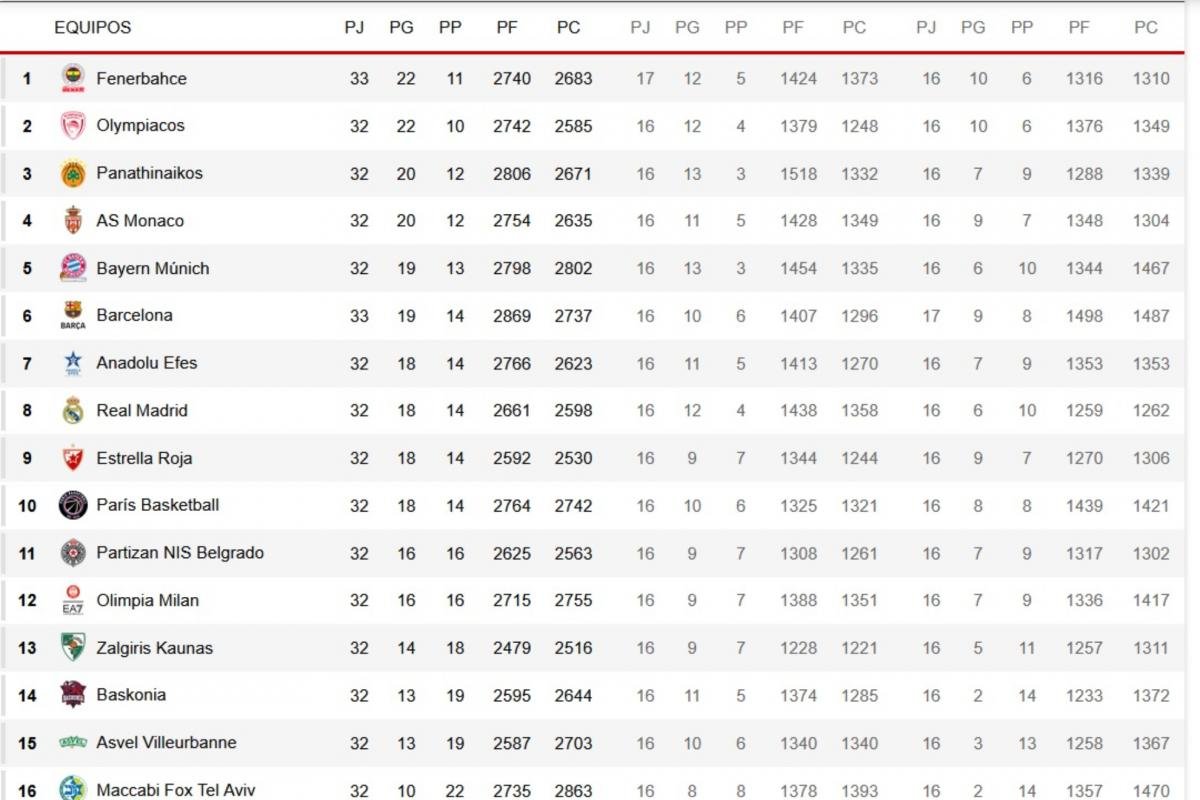Open the Maccabi Fox Tel Aviv link
Viewport: 1200px width, 800px height.
pos(175,790)
